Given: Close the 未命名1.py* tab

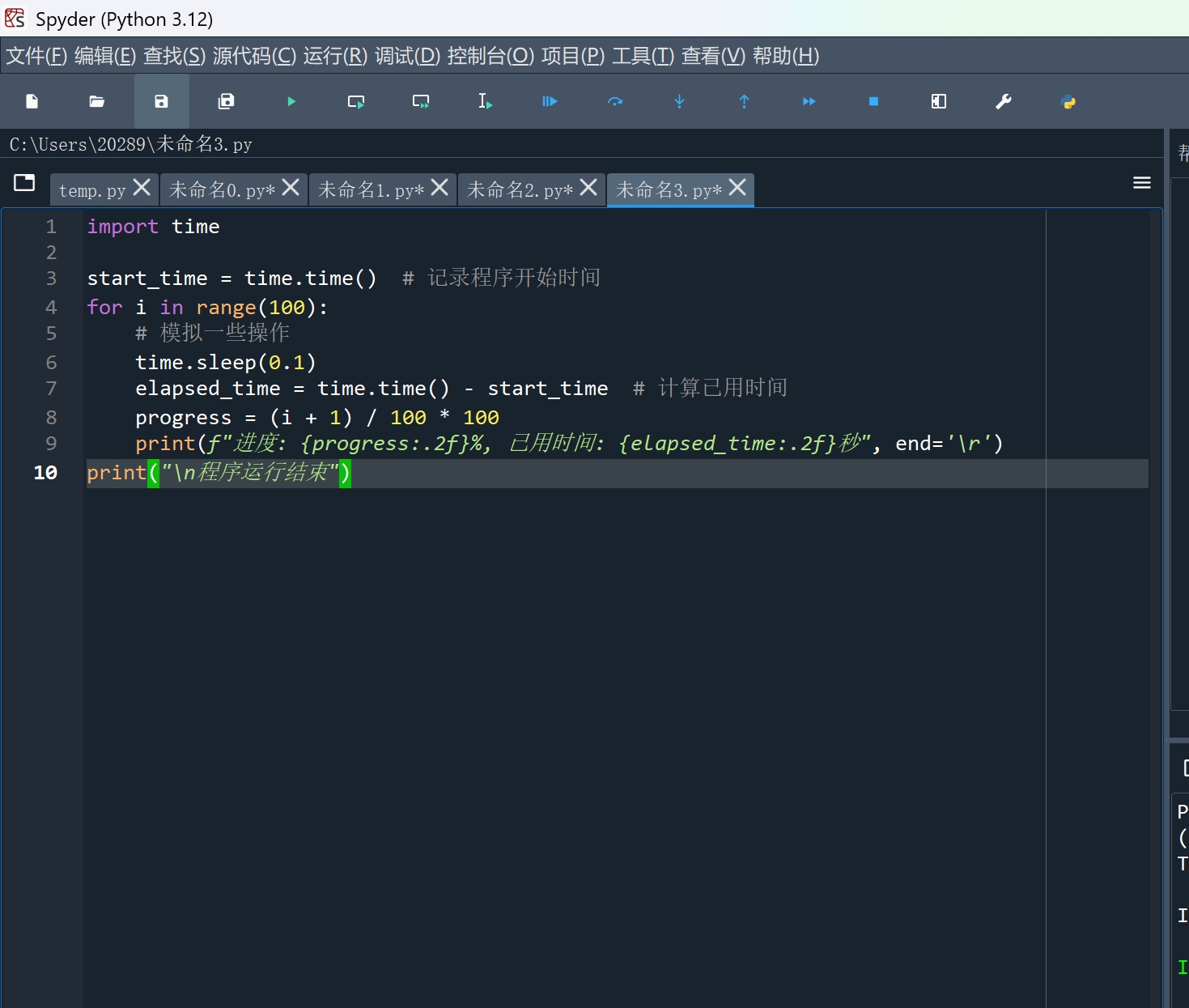Looking at the screenshot, I should [x=440, y=188].
